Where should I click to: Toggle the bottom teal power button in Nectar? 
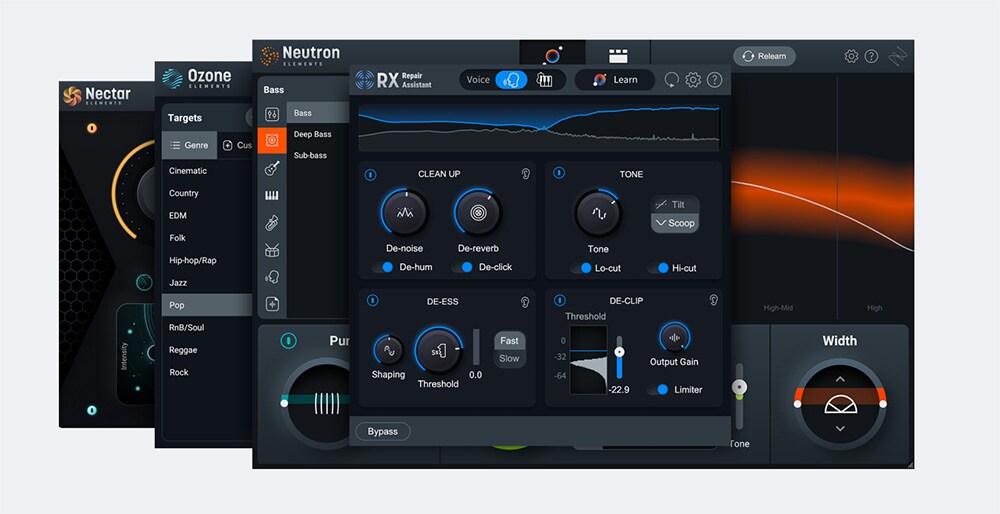click(92, 410)
